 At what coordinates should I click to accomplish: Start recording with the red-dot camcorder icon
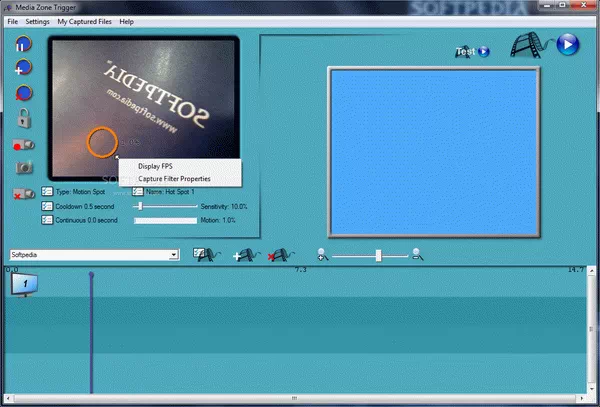click(24, 144)
